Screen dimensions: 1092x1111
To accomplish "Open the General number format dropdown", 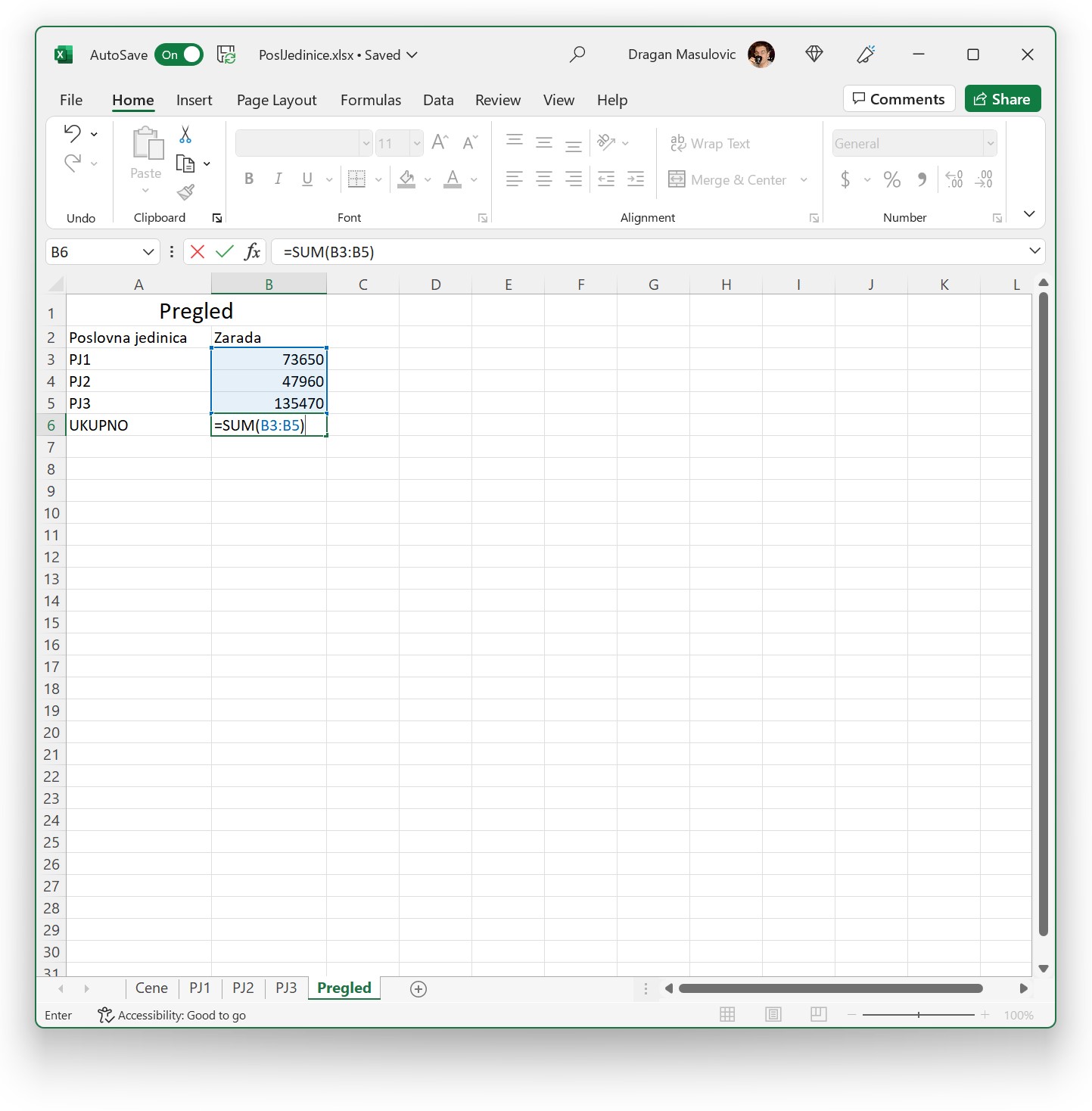I will (990, 143).
